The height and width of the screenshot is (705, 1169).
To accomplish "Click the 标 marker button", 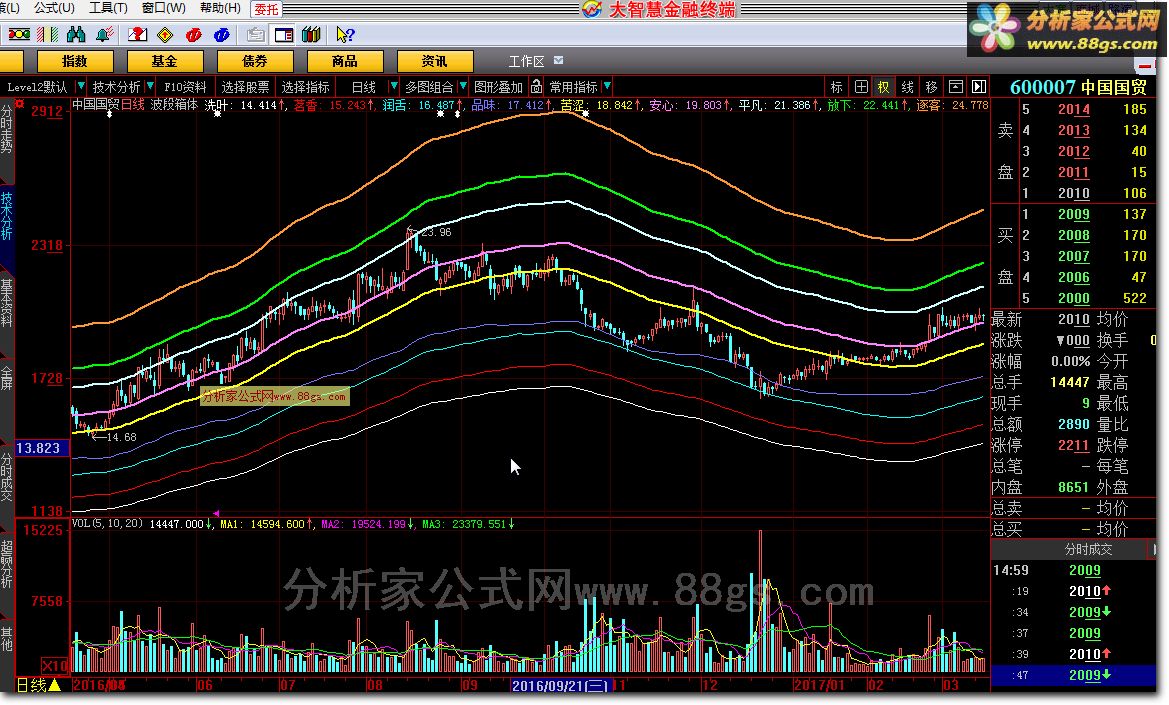I will click(x=836, y=87).
